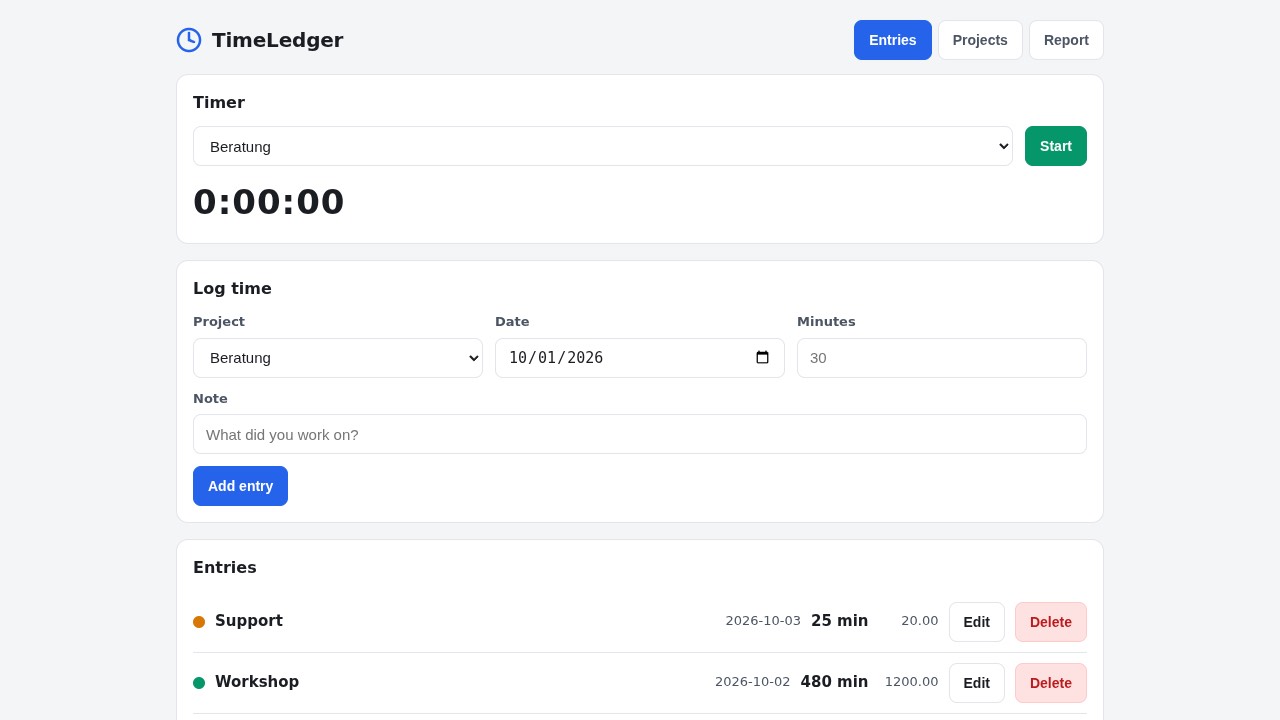
Task: Switch to the Projects tab
Action: tap(980, 40)
